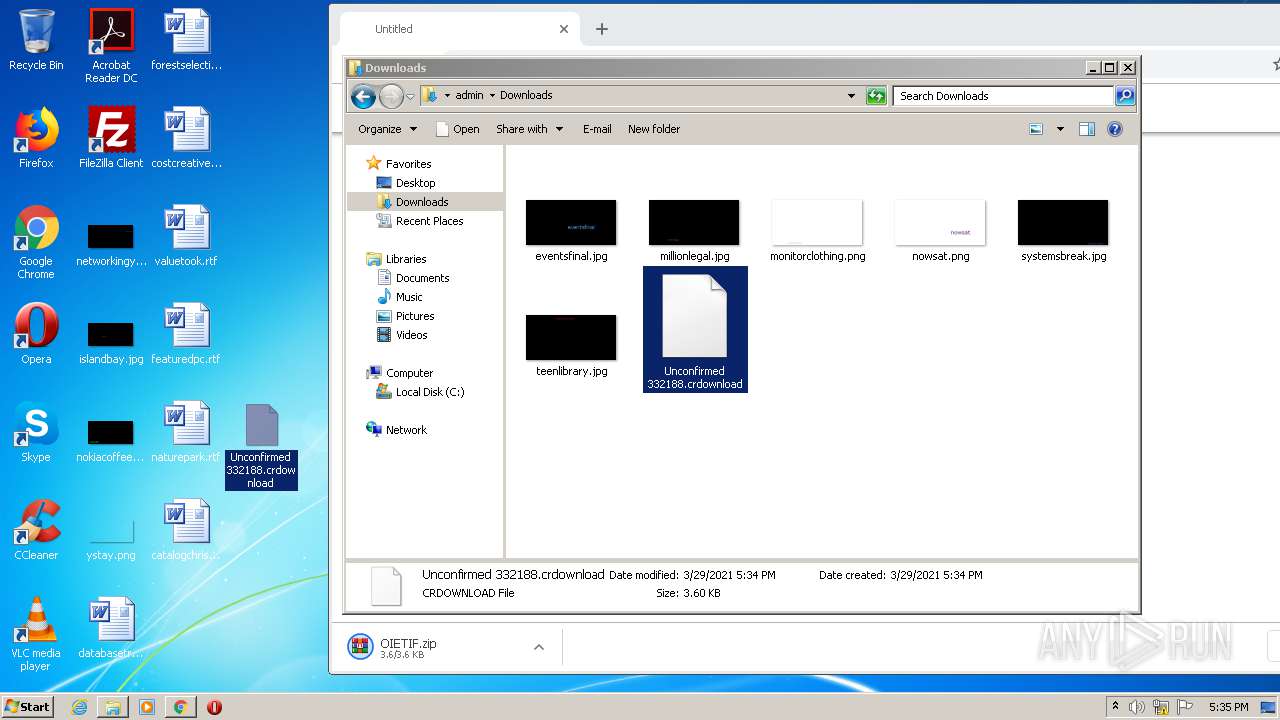Select eventsfinal.jpg thumbnail
Screen dimensions: 1280x720
click(571, 231)
